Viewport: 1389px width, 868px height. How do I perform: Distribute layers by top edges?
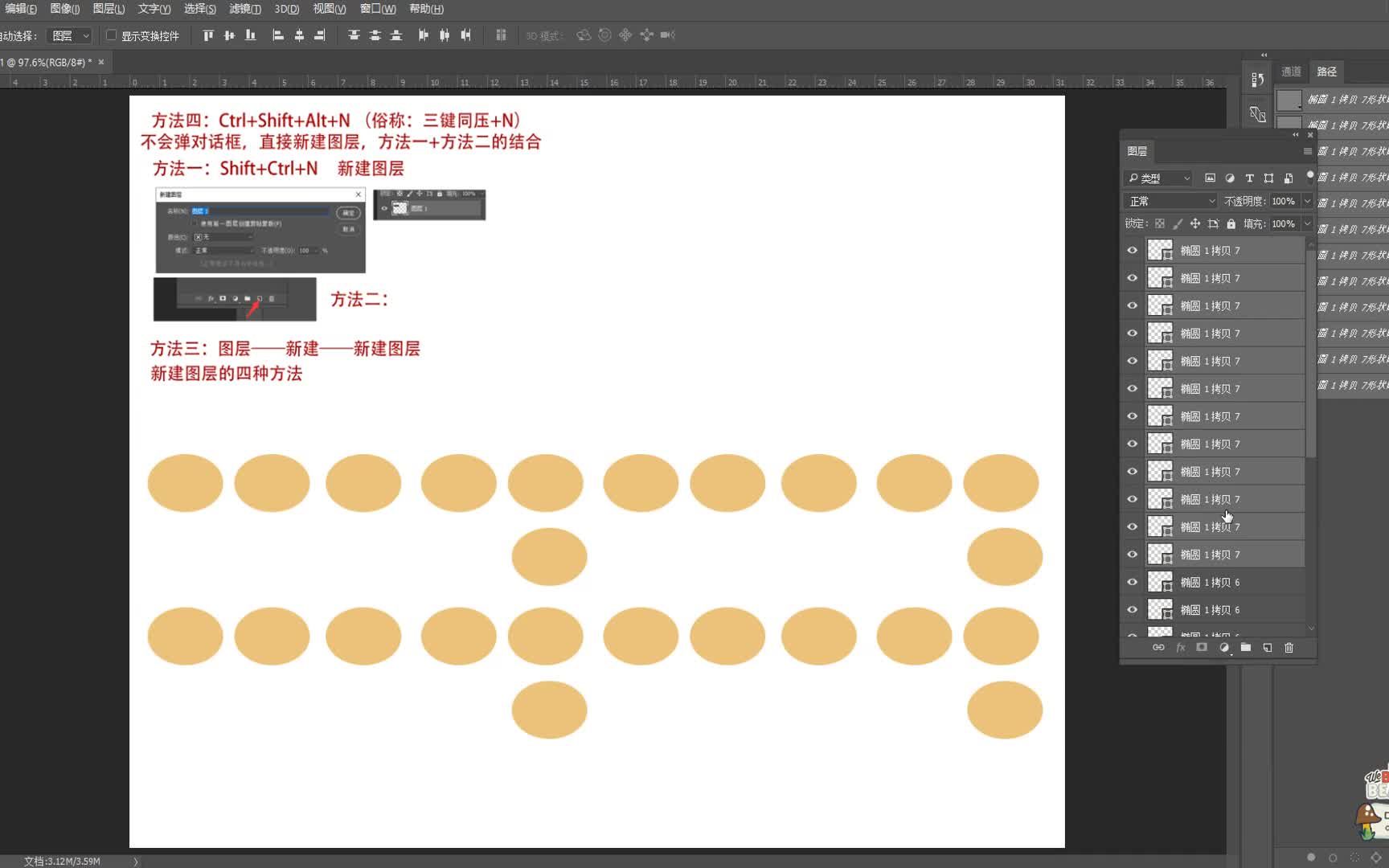tap(354, 35)
